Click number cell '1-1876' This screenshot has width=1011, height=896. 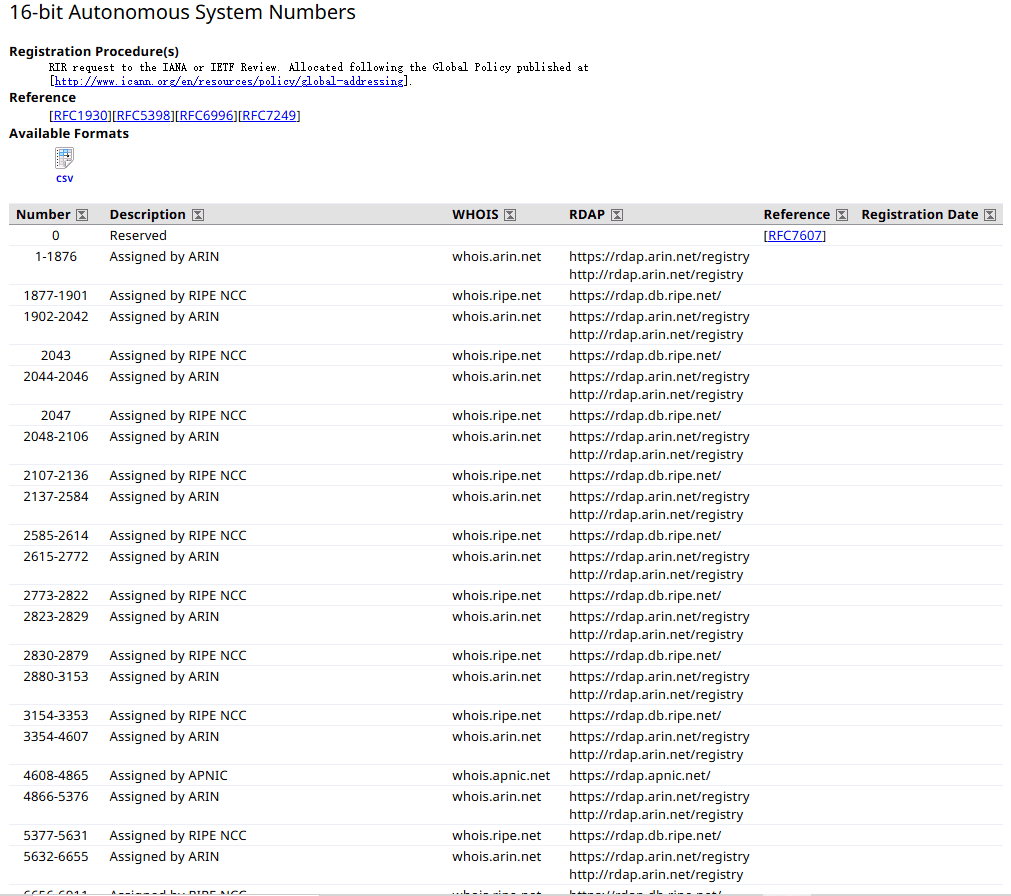click(55, 257)
